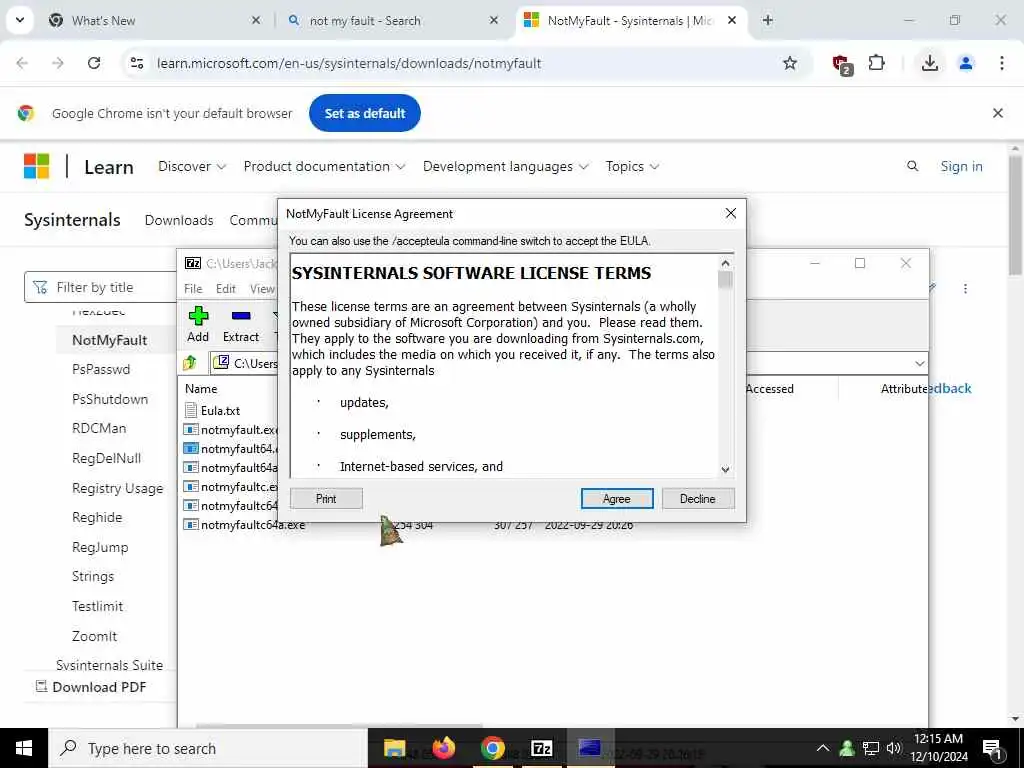Open the Windows Start menu
1024x768 pixels.
click(x=24, y=748)
